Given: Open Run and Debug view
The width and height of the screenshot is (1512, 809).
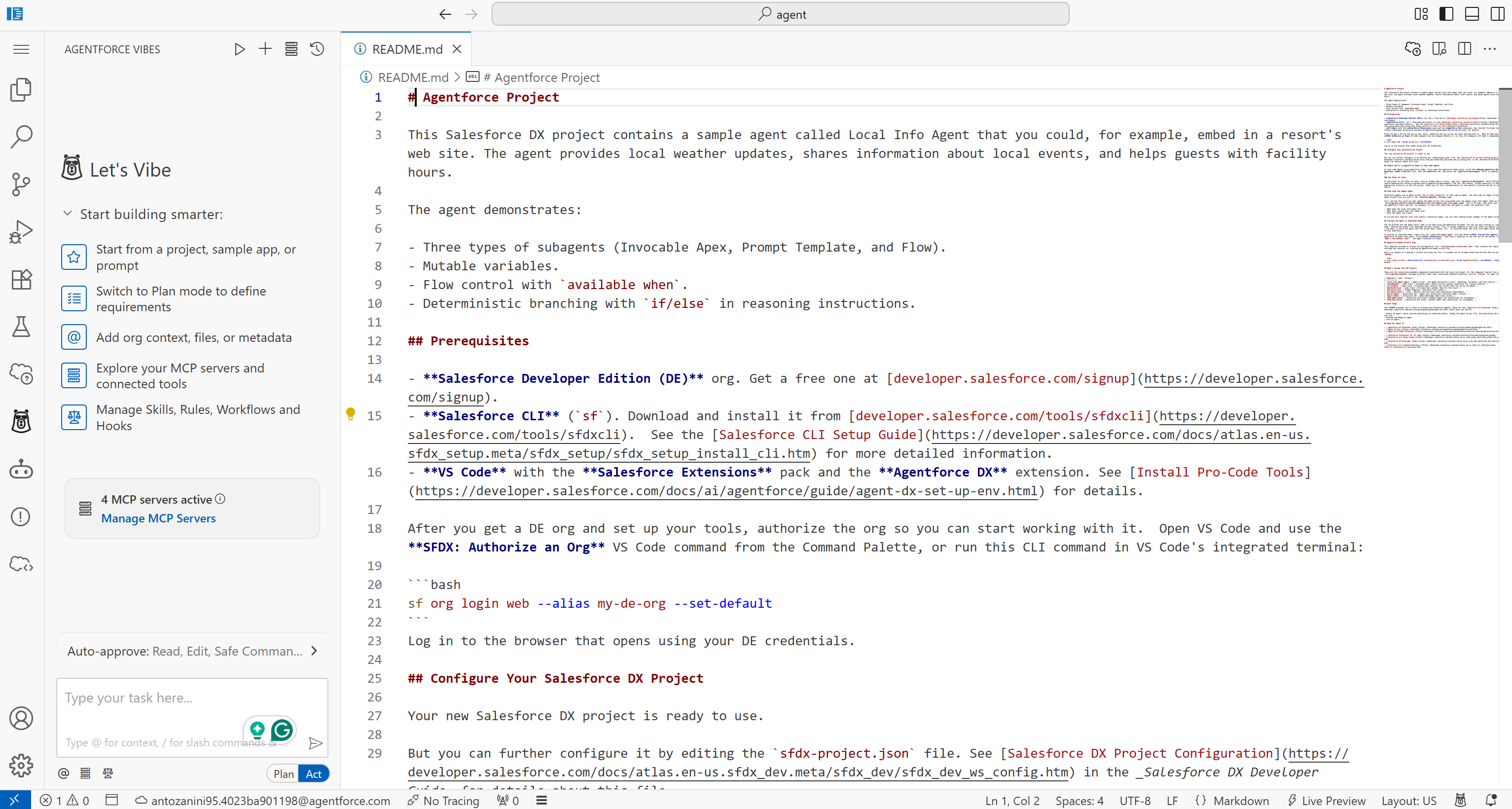Looking at the screenshot, I should (21, 232).
